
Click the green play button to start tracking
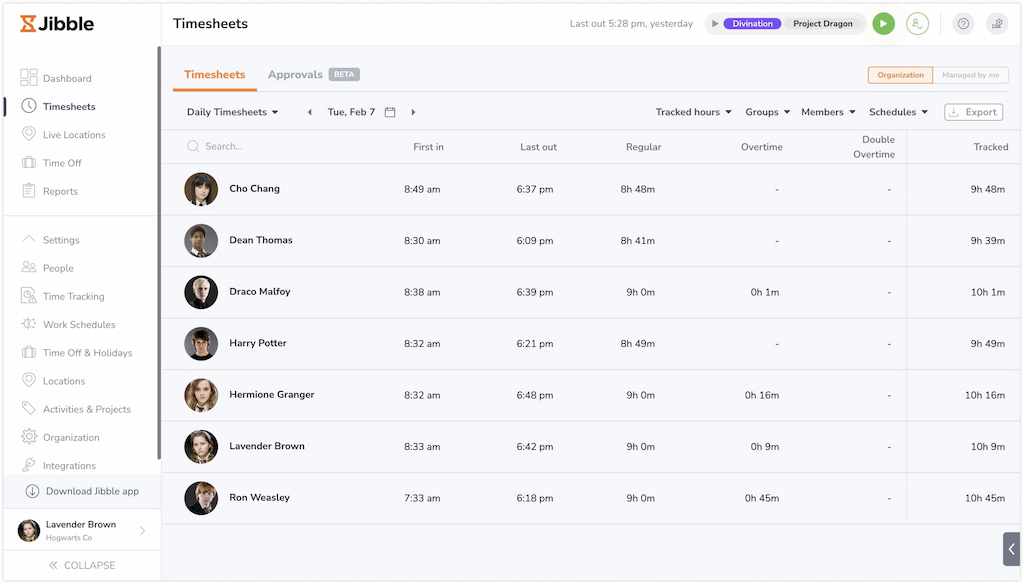click(883, 23)
